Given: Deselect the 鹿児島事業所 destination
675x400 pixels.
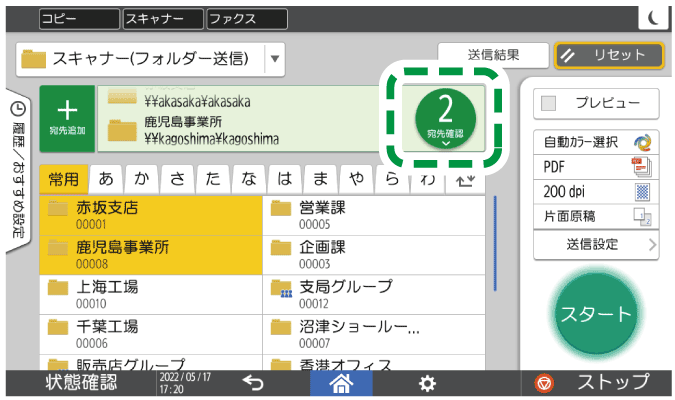Looking at the screenshot, I should click(151, 255).
